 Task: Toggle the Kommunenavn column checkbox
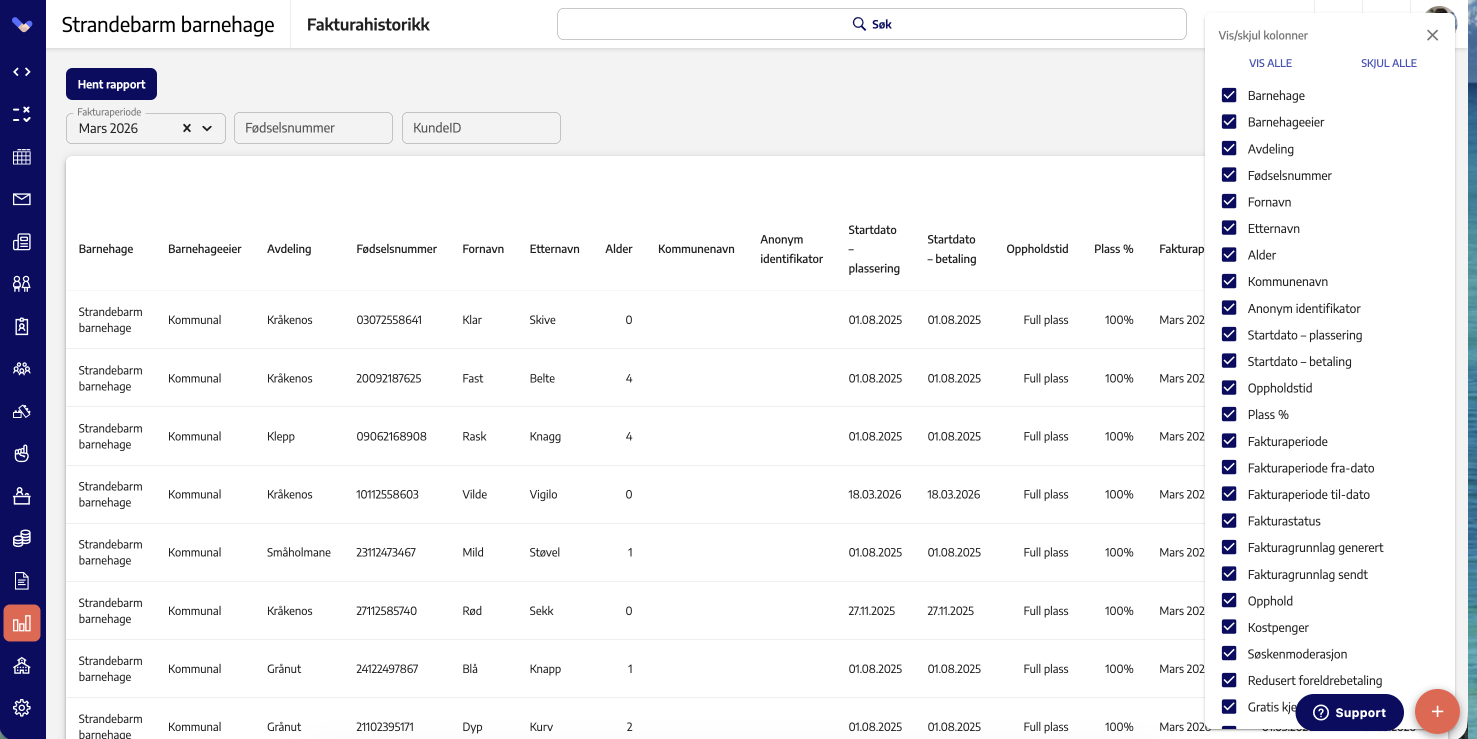1229,281
